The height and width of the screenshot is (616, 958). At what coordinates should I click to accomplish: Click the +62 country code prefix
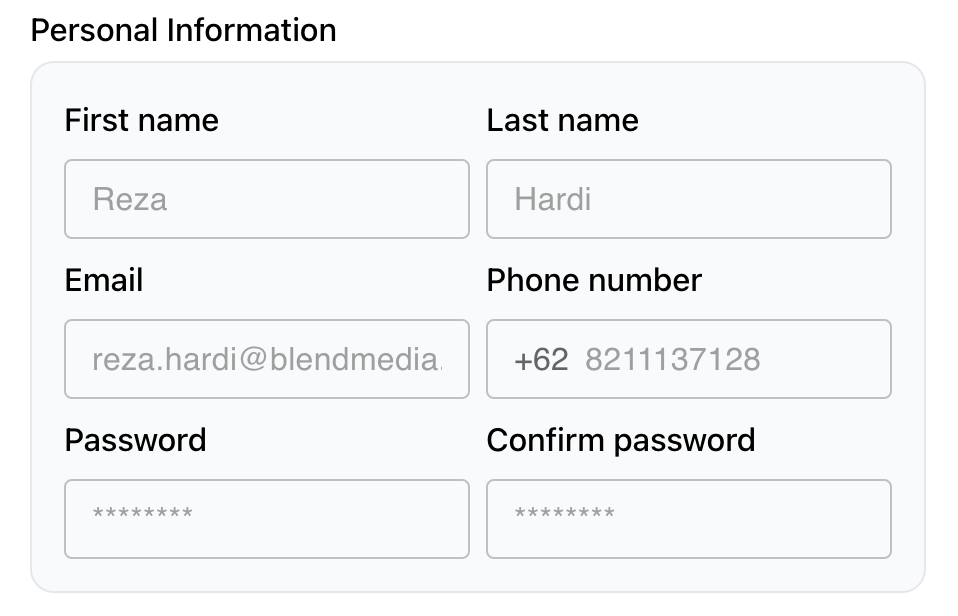coord(541,359)
